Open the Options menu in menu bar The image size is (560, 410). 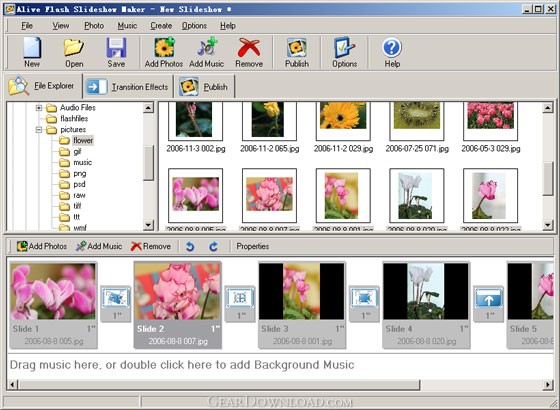point(194,26)
